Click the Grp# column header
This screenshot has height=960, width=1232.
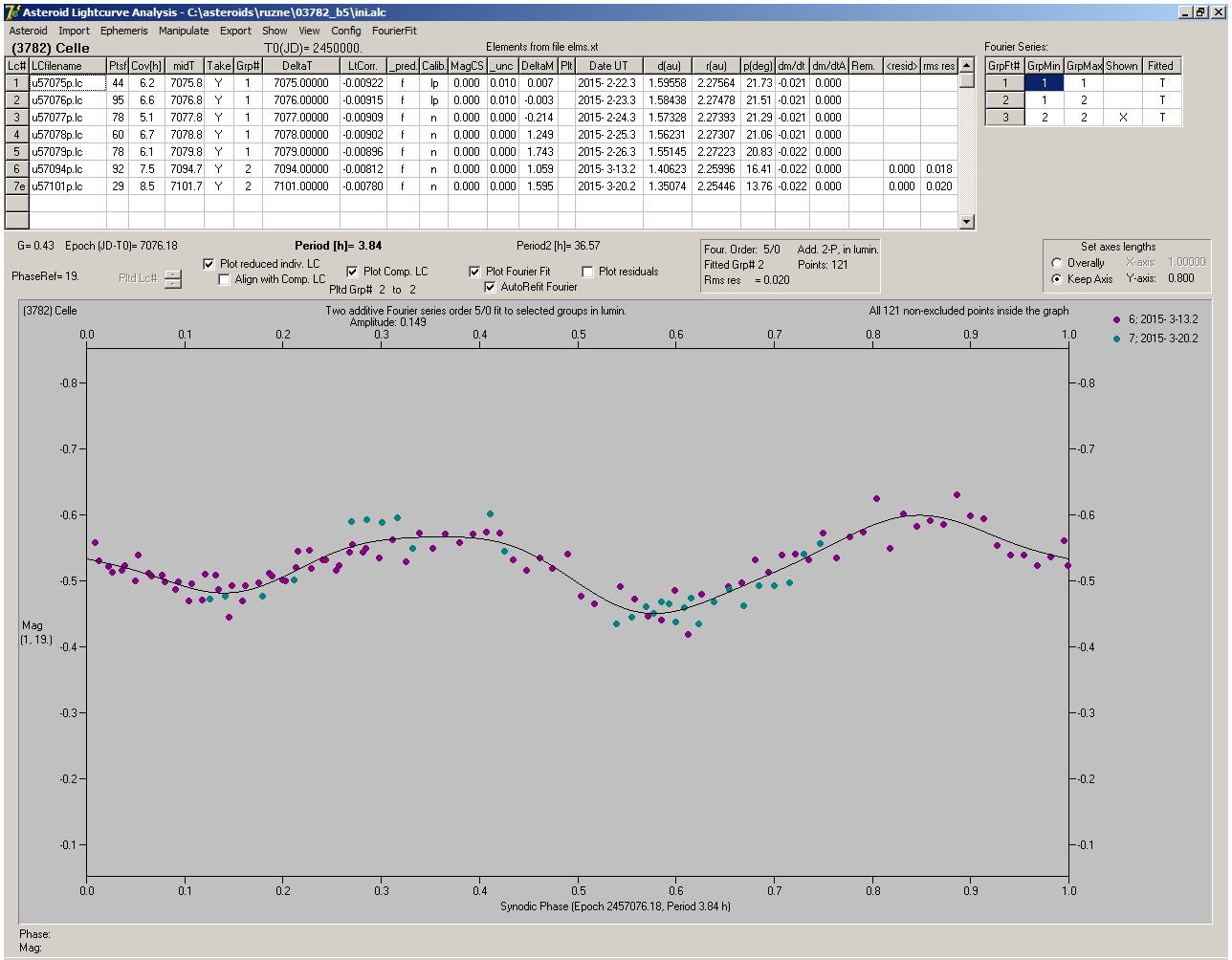(248, 66)
